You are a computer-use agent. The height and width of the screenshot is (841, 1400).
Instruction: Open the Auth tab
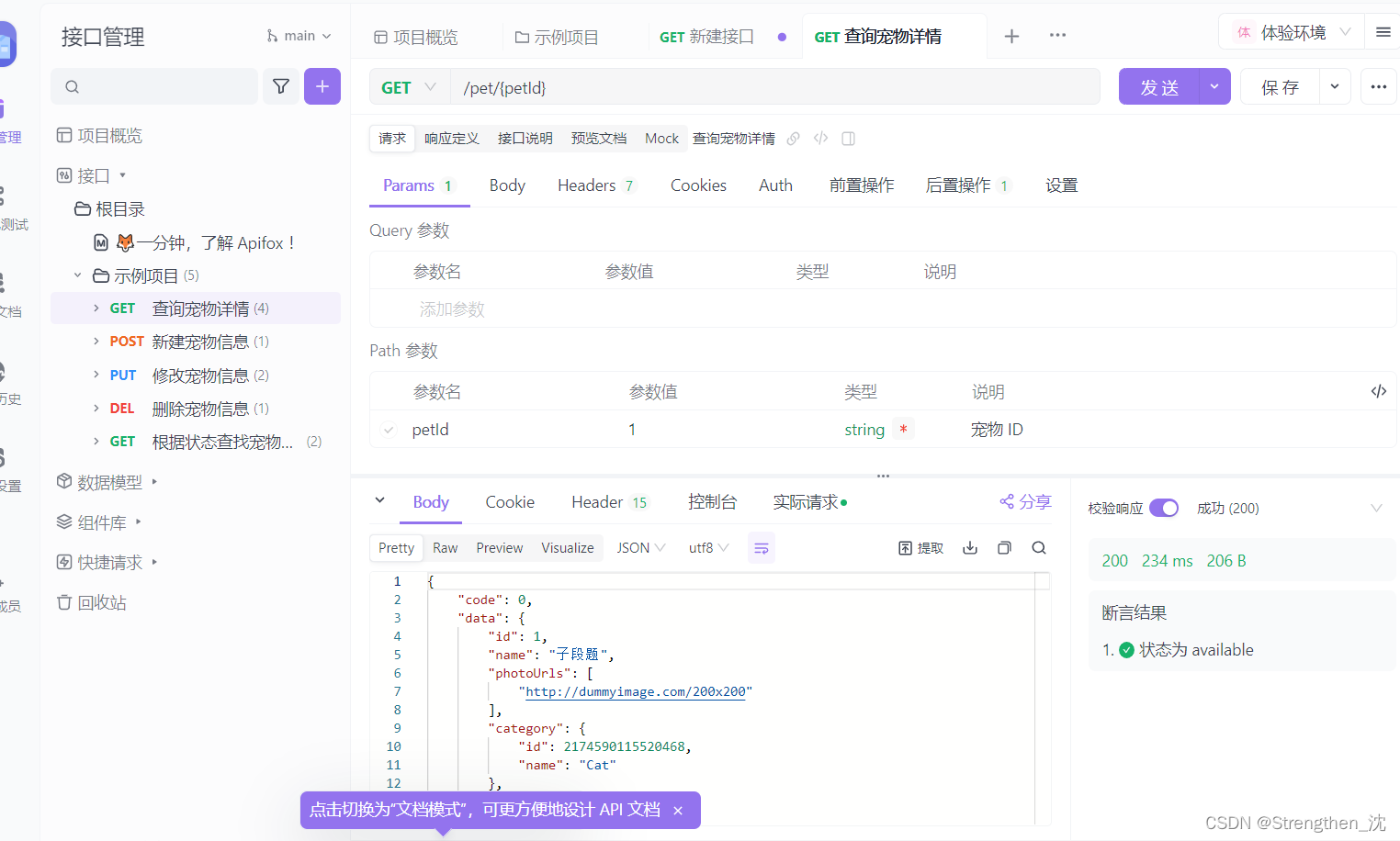775,185
